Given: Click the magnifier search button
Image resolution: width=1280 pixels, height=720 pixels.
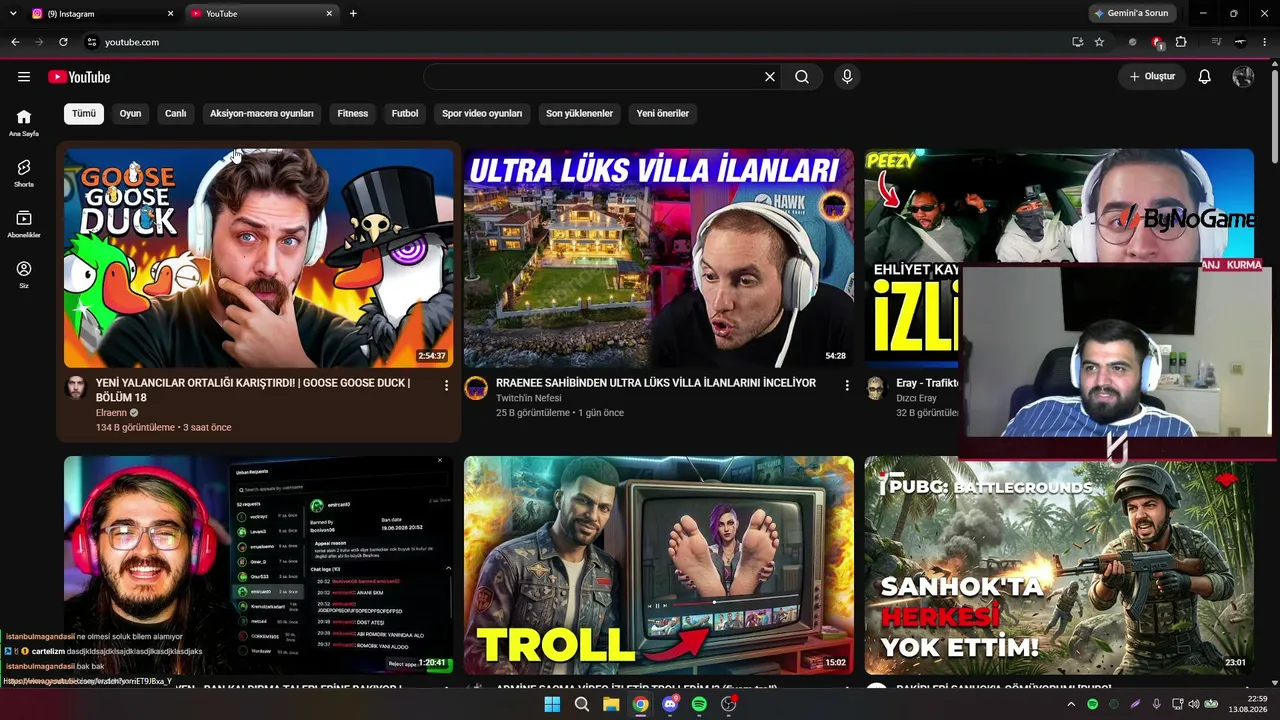Looking at the screenshot, I should pyautogui.click(x=802, y=77).
